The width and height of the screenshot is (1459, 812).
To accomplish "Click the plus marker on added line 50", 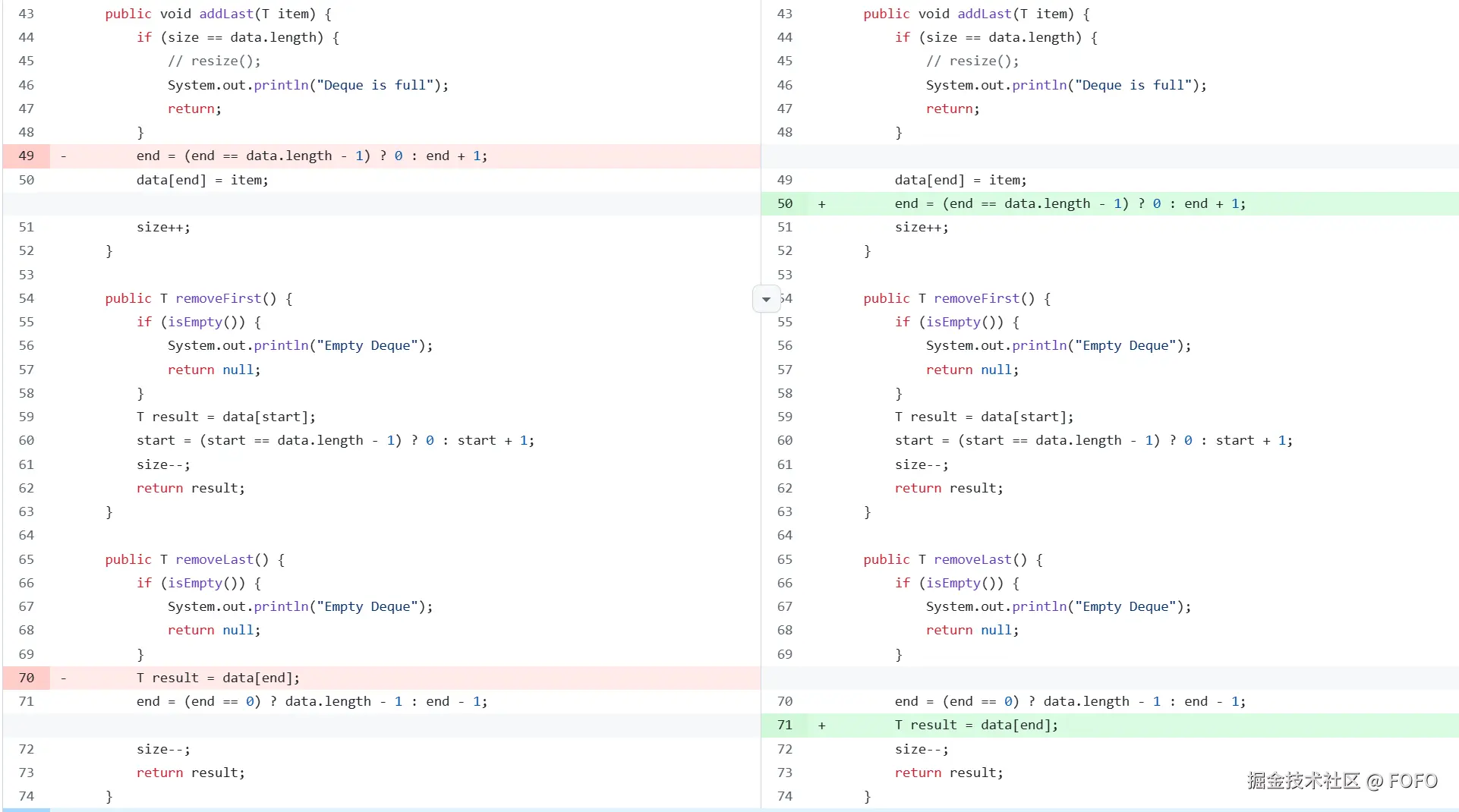I will [821, 204].
